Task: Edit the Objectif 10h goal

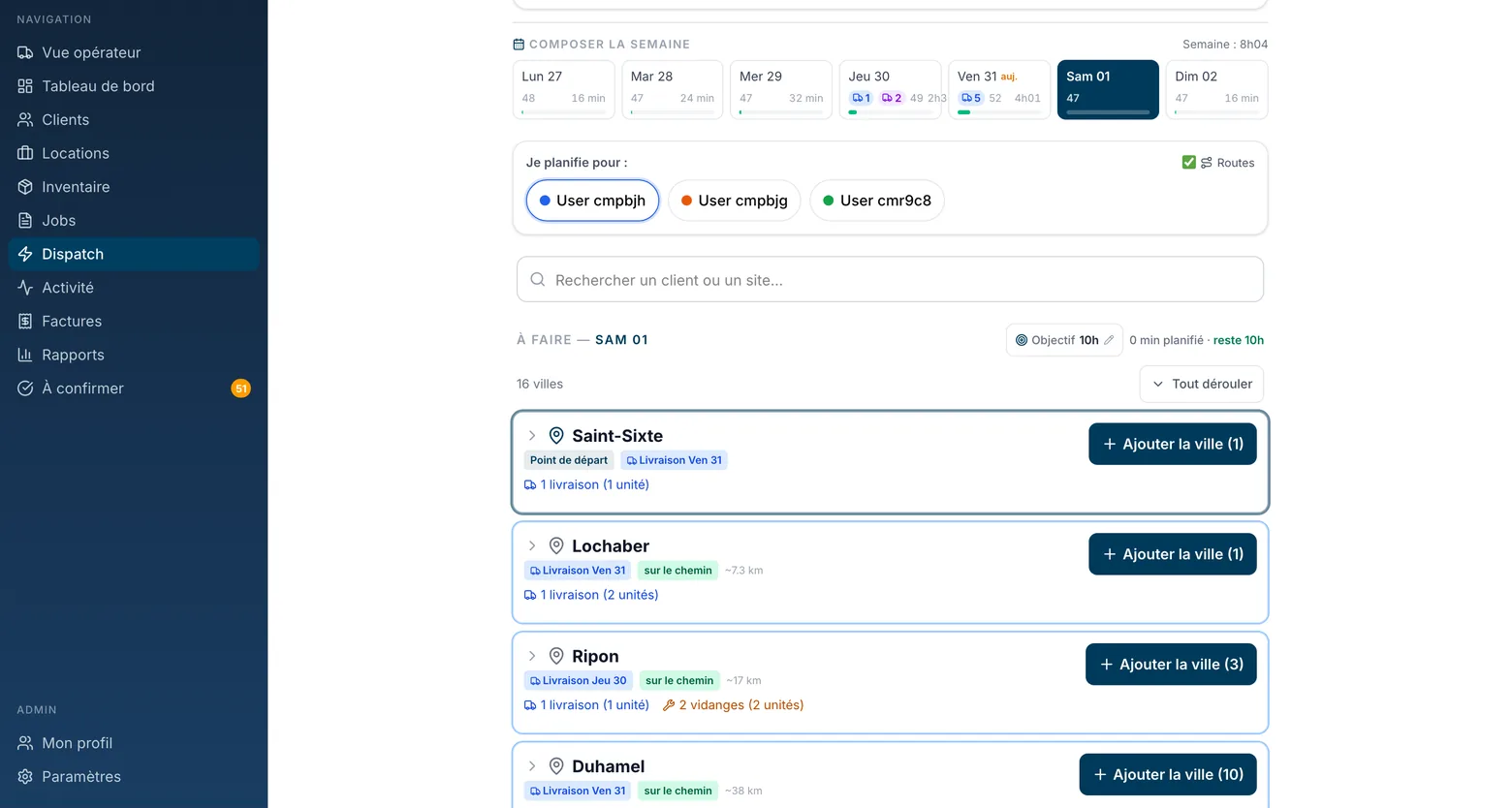Action: click(1064, 340)
